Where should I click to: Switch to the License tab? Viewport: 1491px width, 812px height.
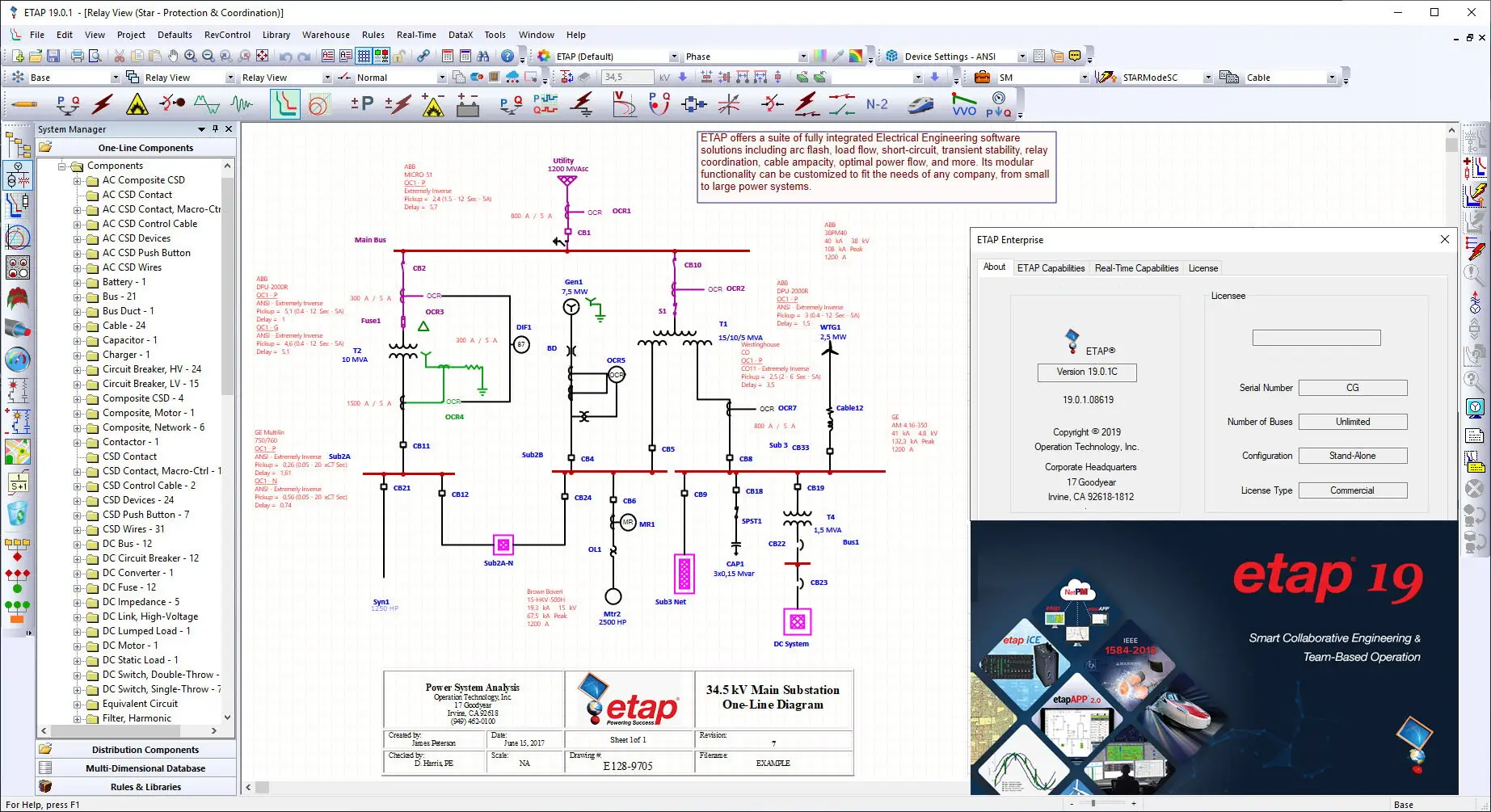coord(1203,268)
